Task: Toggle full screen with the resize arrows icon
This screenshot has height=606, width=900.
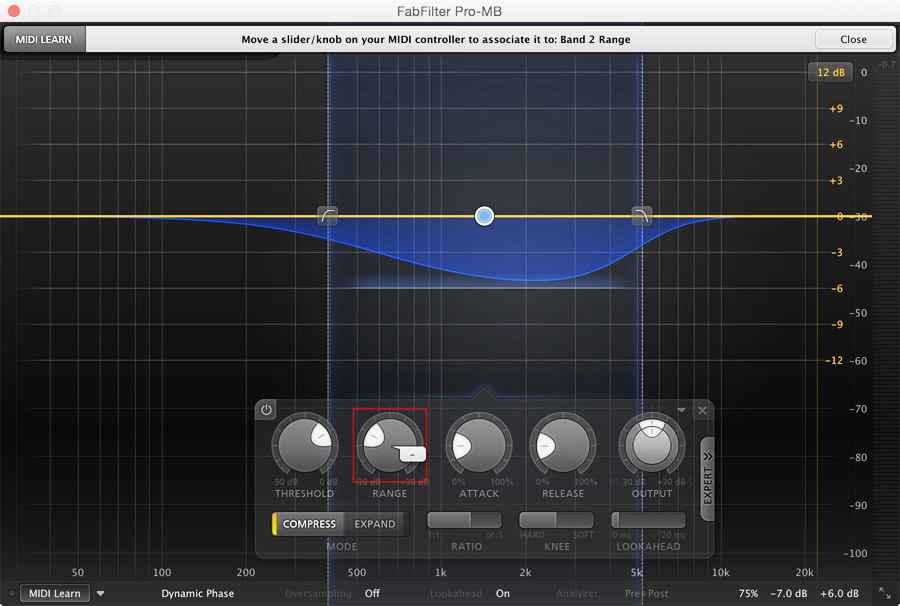Action: point(885,593)
